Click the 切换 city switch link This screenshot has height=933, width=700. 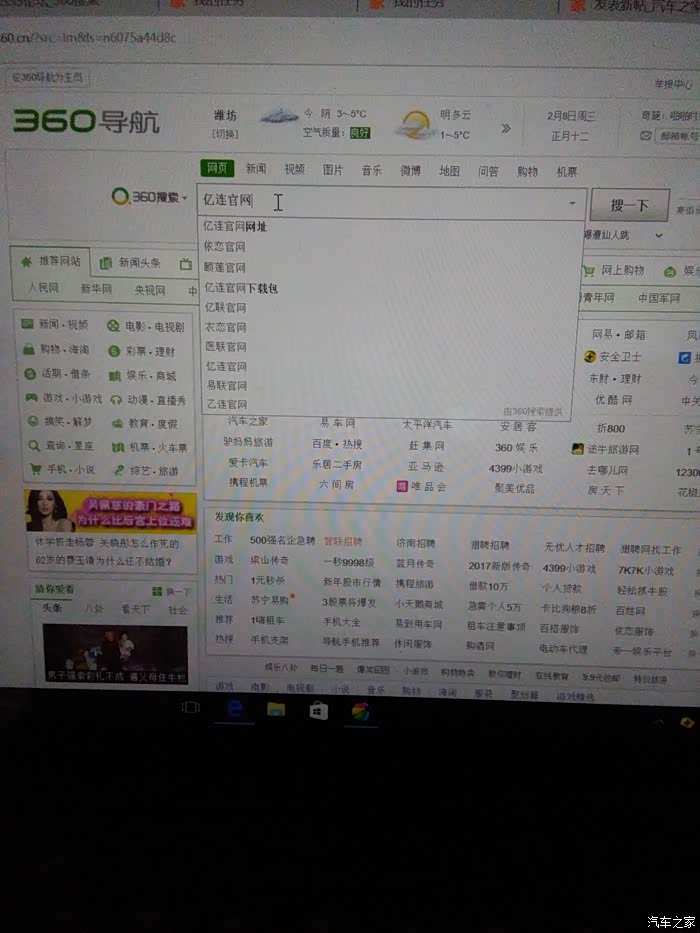[225, 134]
